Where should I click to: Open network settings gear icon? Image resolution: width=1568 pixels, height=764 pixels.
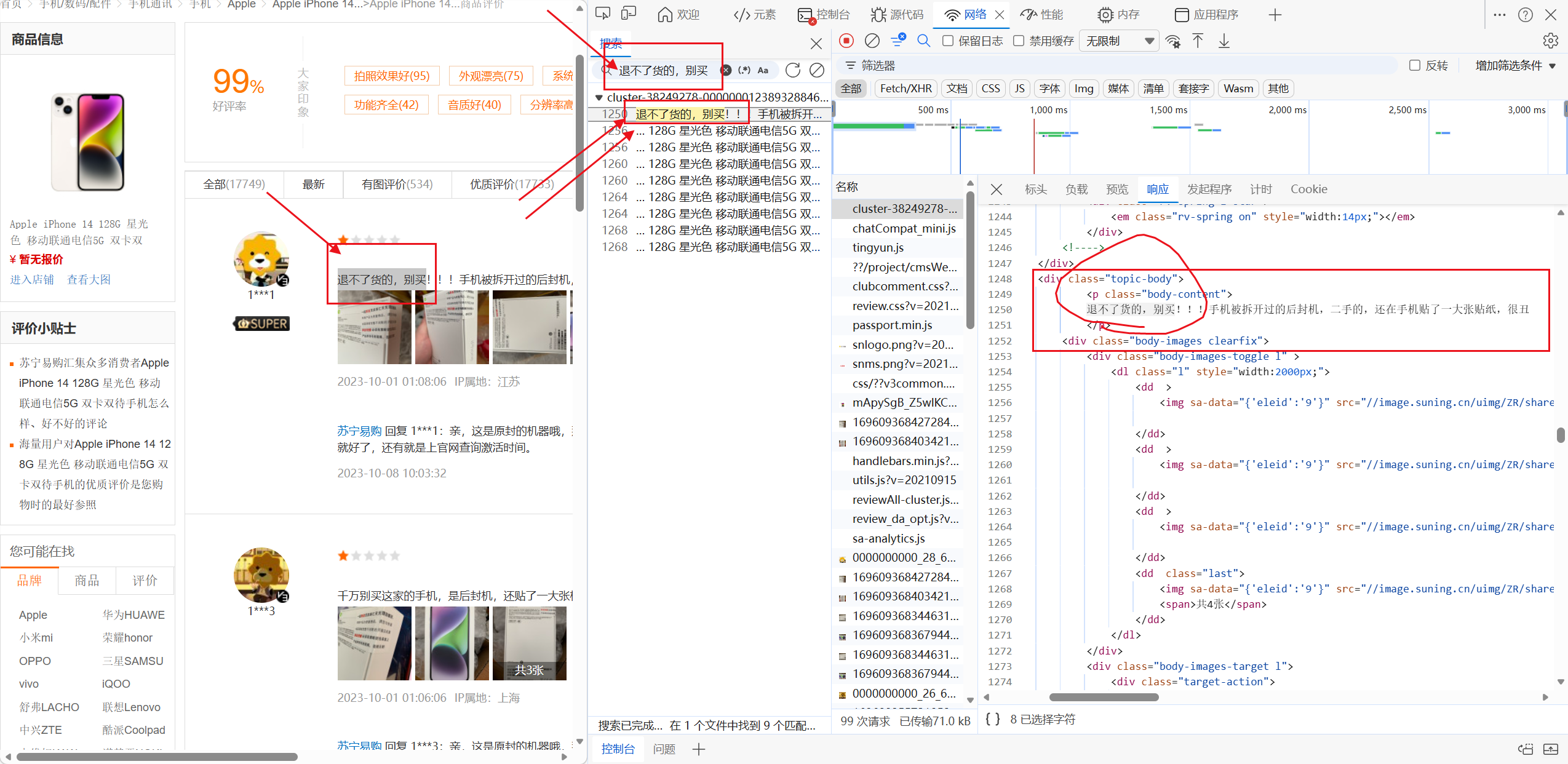point(1551,41)
